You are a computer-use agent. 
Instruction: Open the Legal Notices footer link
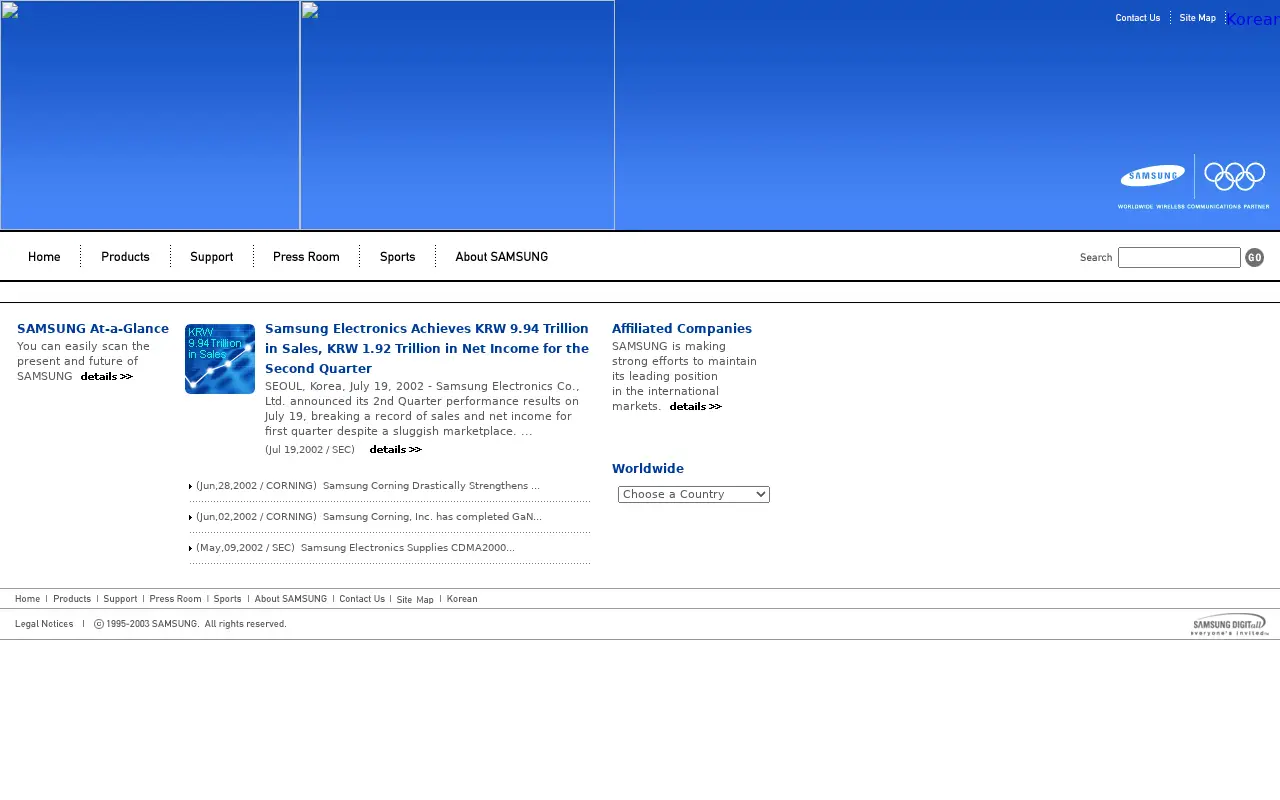click(44, 624)
